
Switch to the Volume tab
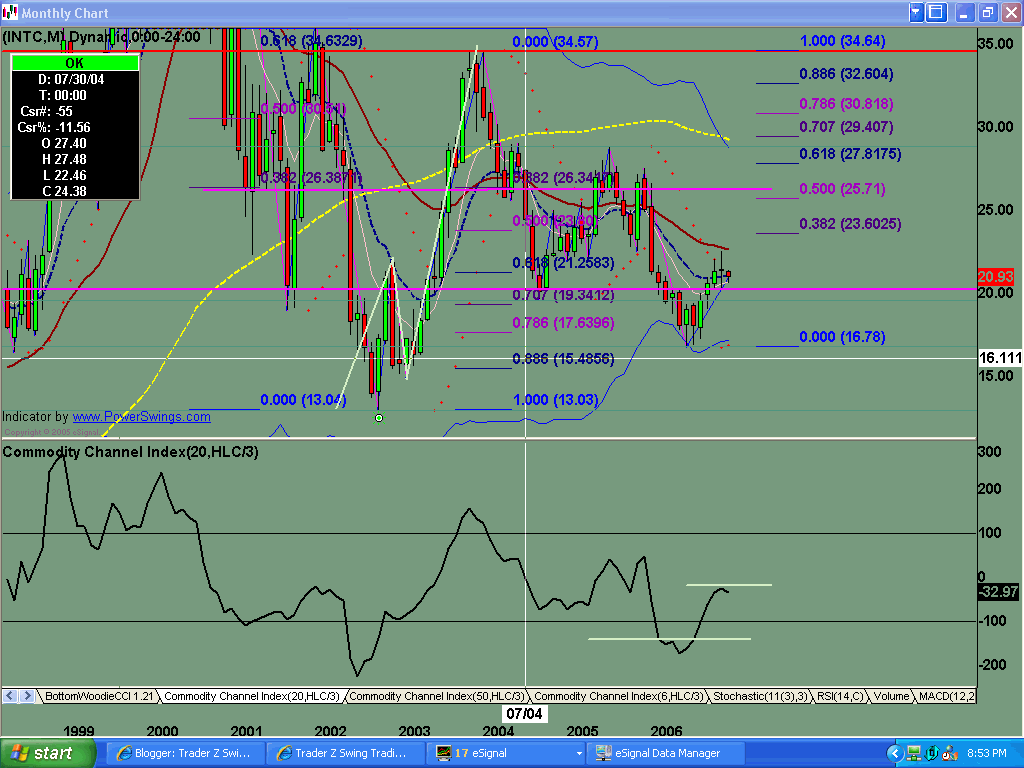click(x=891, y=696)
